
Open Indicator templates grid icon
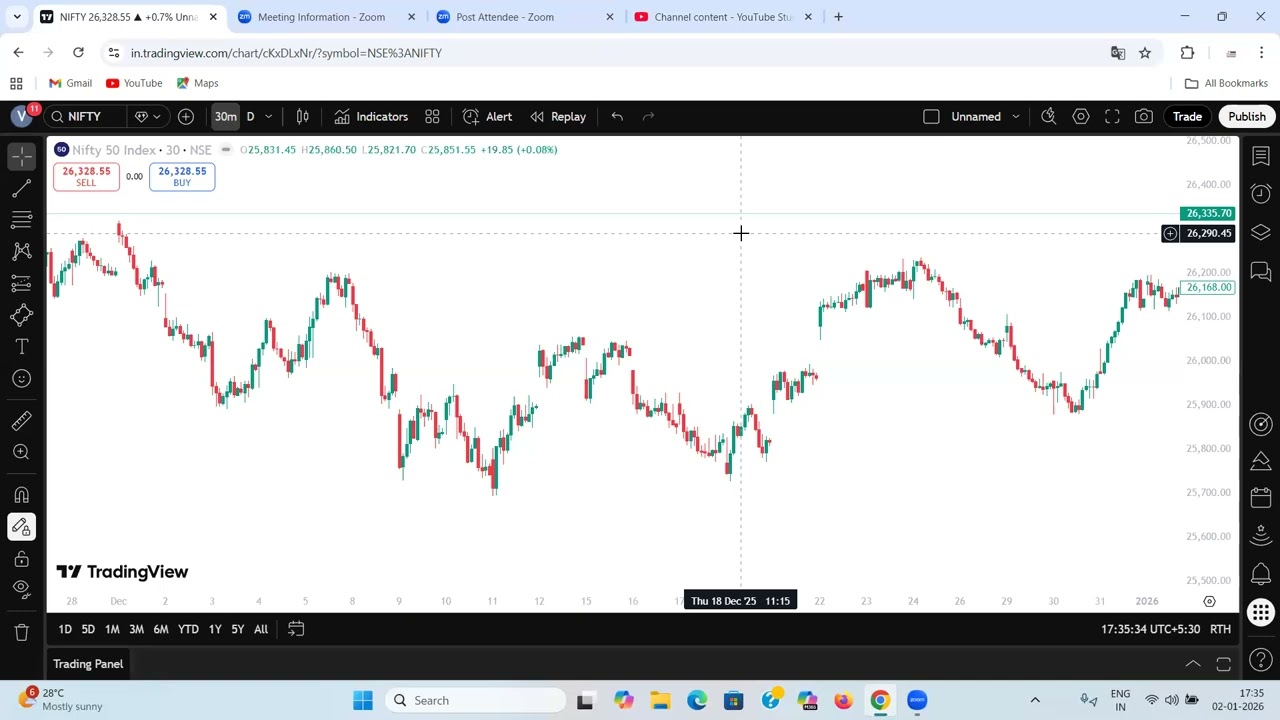click(432, 117)
